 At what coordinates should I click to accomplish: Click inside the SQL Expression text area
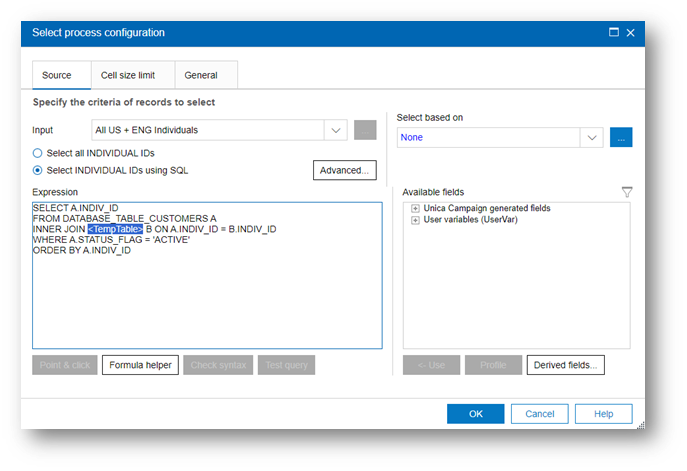[207, 276]
